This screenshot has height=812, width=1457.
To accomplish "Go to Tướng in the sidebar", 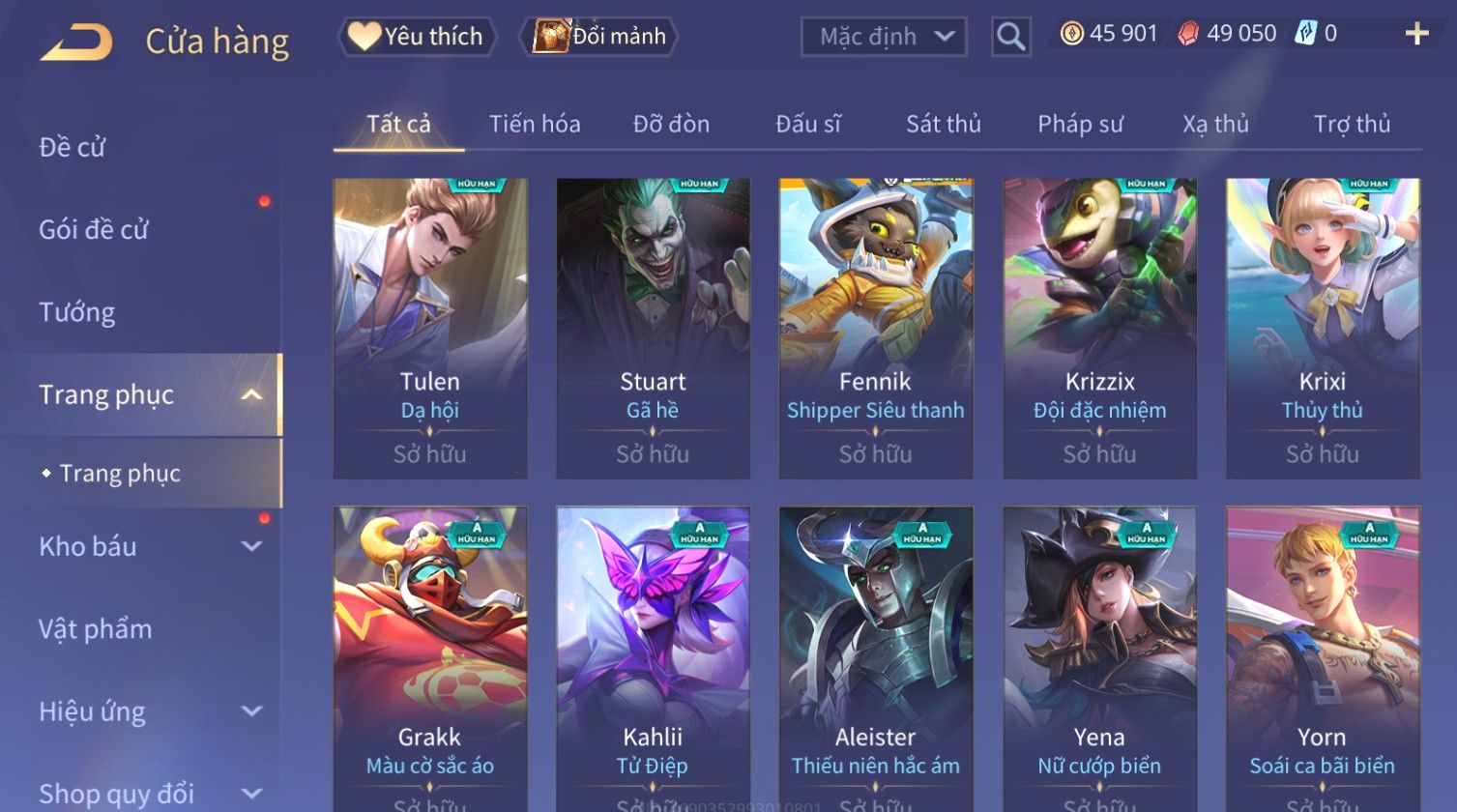I will pyautogui.click(x=77, y=312).
